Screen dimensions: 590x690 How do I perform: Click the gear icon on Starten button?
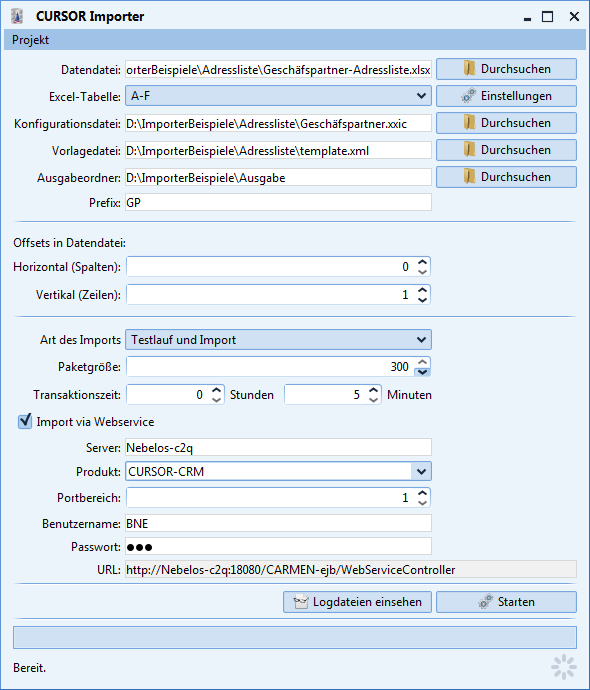pos(485,602)
